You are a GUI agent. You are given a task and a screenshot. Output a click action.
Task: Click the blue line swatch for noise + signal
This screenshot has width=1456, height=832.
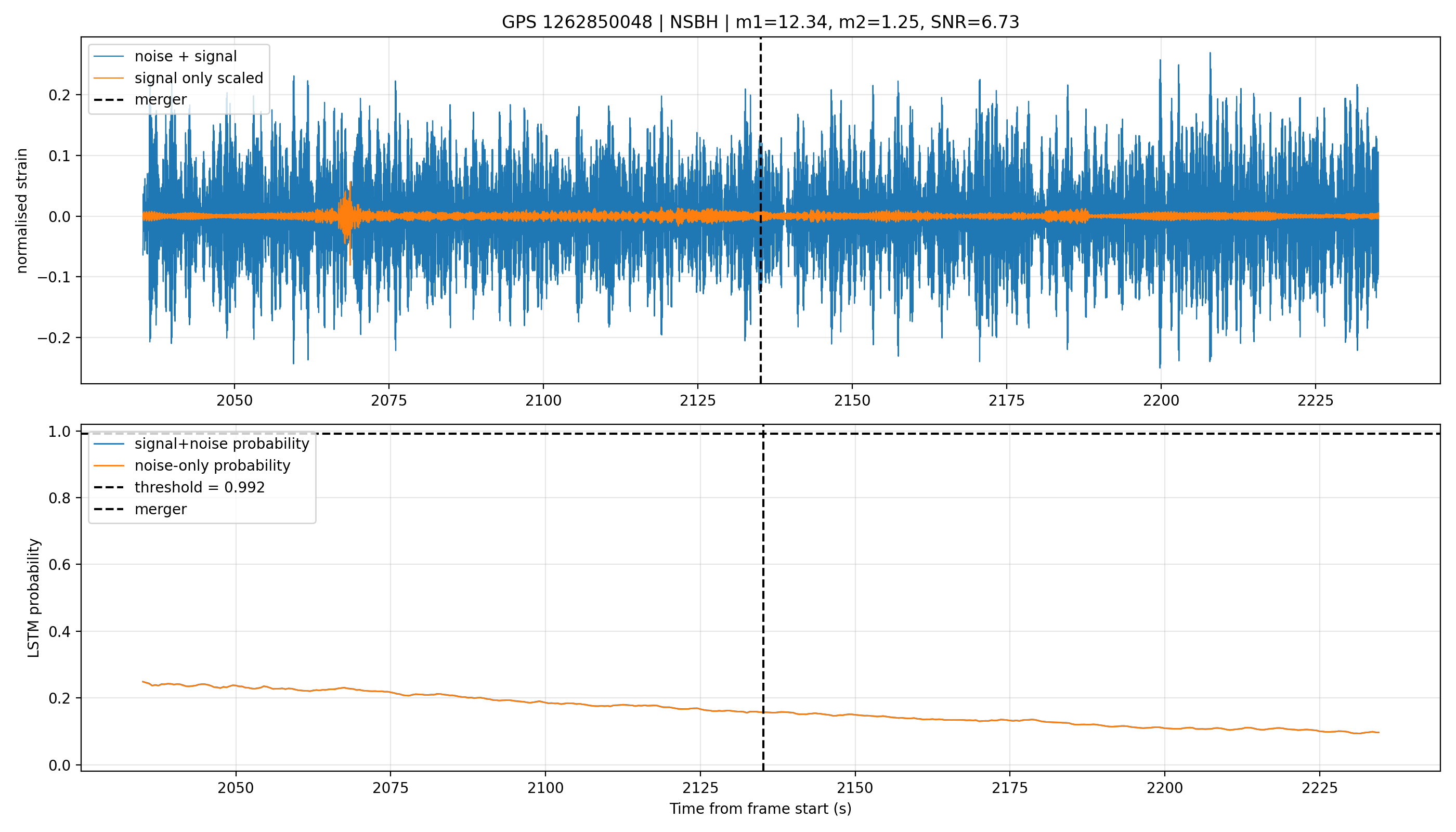[x=109, y=57]
